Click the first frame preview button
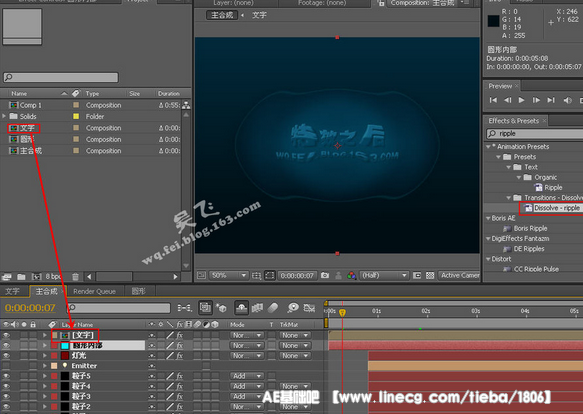 pyautogui.click(x=493, y=100)
